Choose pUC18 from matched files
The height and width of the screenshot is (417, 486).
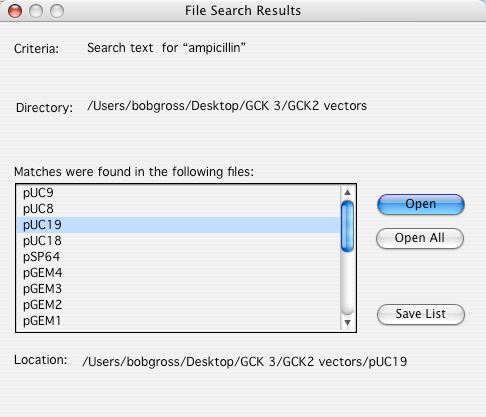pos(178,241)
